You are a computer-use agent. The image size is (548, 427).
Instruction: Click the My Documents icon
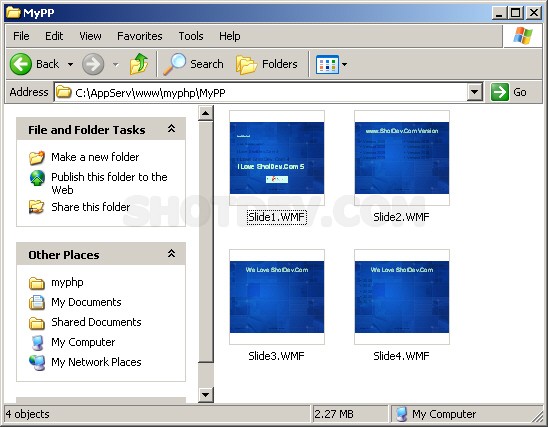click(x=37, y=303)
